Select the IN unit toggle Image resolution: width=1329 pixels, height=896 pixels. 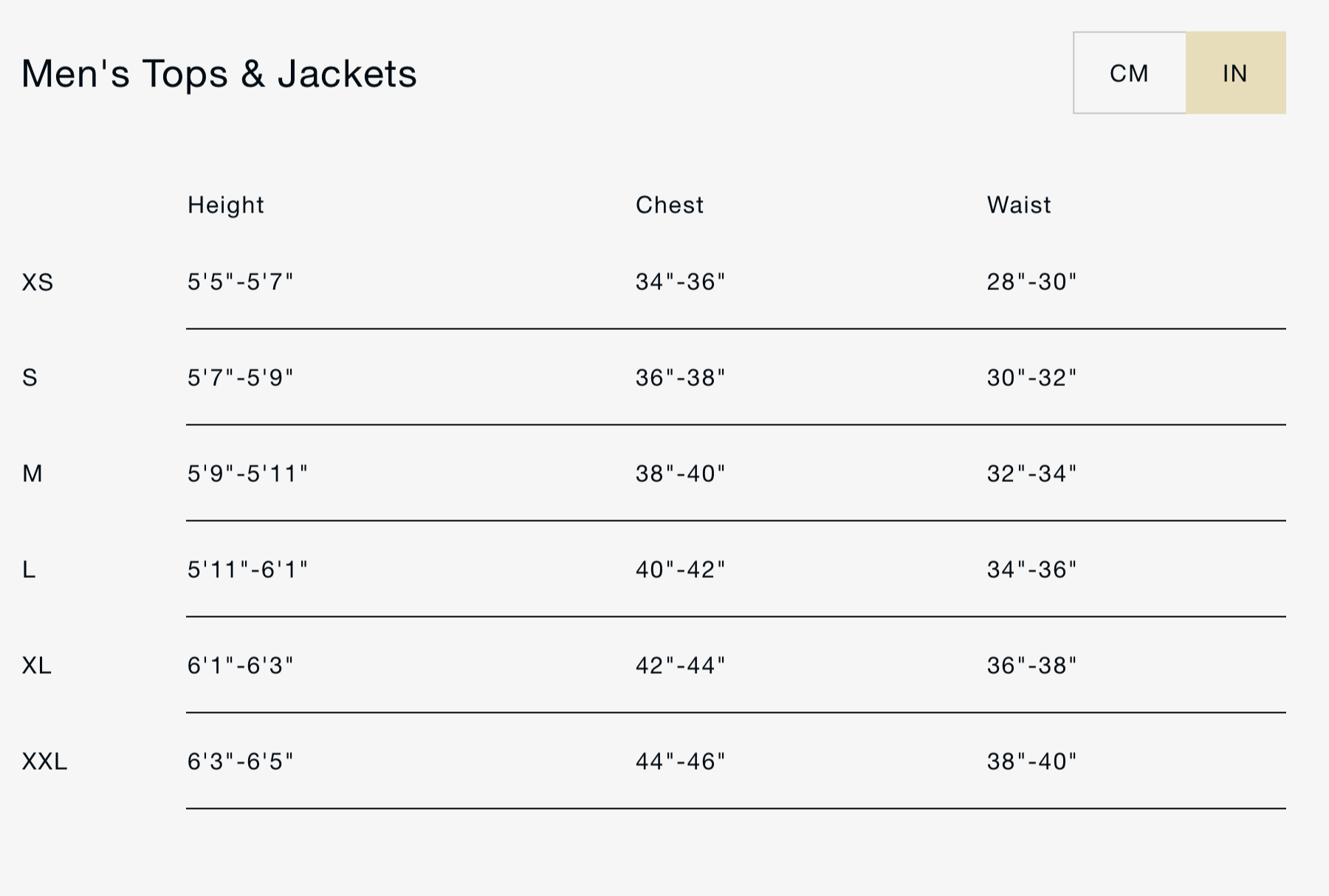click(1235, 73)
